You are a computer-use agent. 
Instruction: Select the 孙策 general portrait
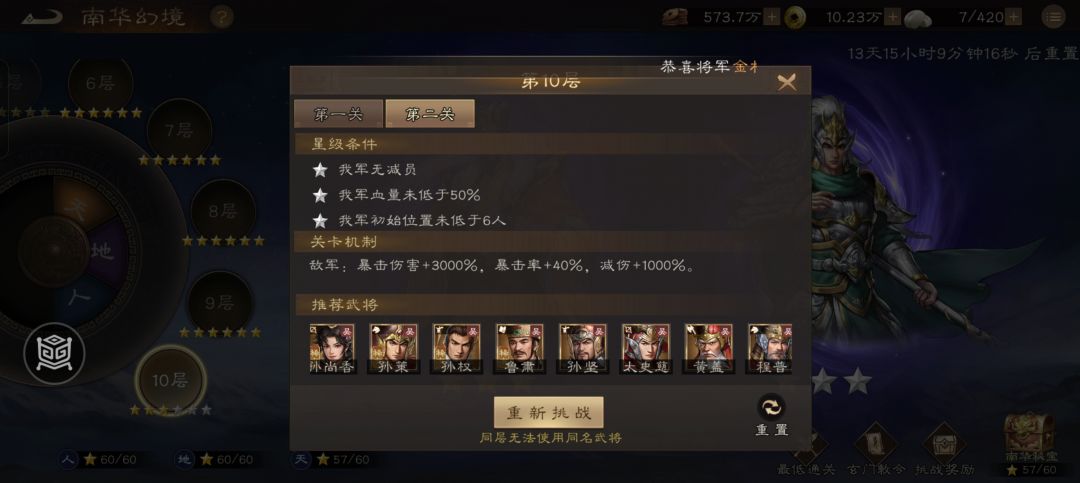(x=393, y=349)
